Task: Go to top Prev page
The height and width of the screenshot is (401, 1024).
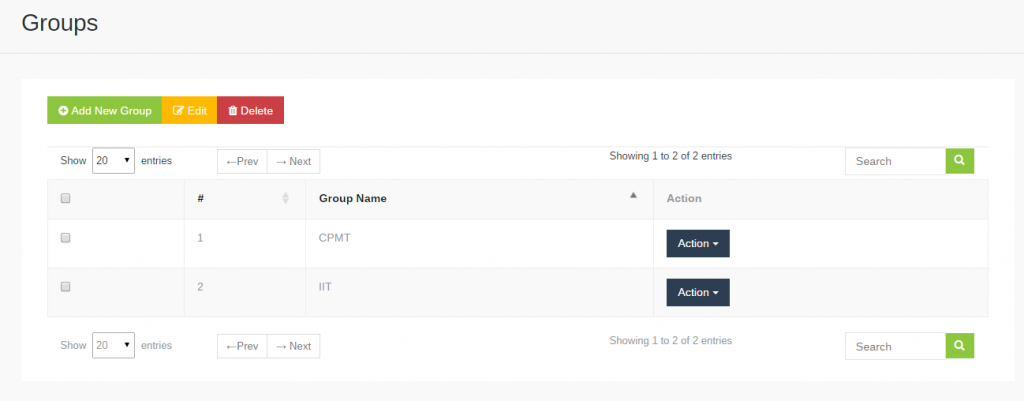Action: 242,161
